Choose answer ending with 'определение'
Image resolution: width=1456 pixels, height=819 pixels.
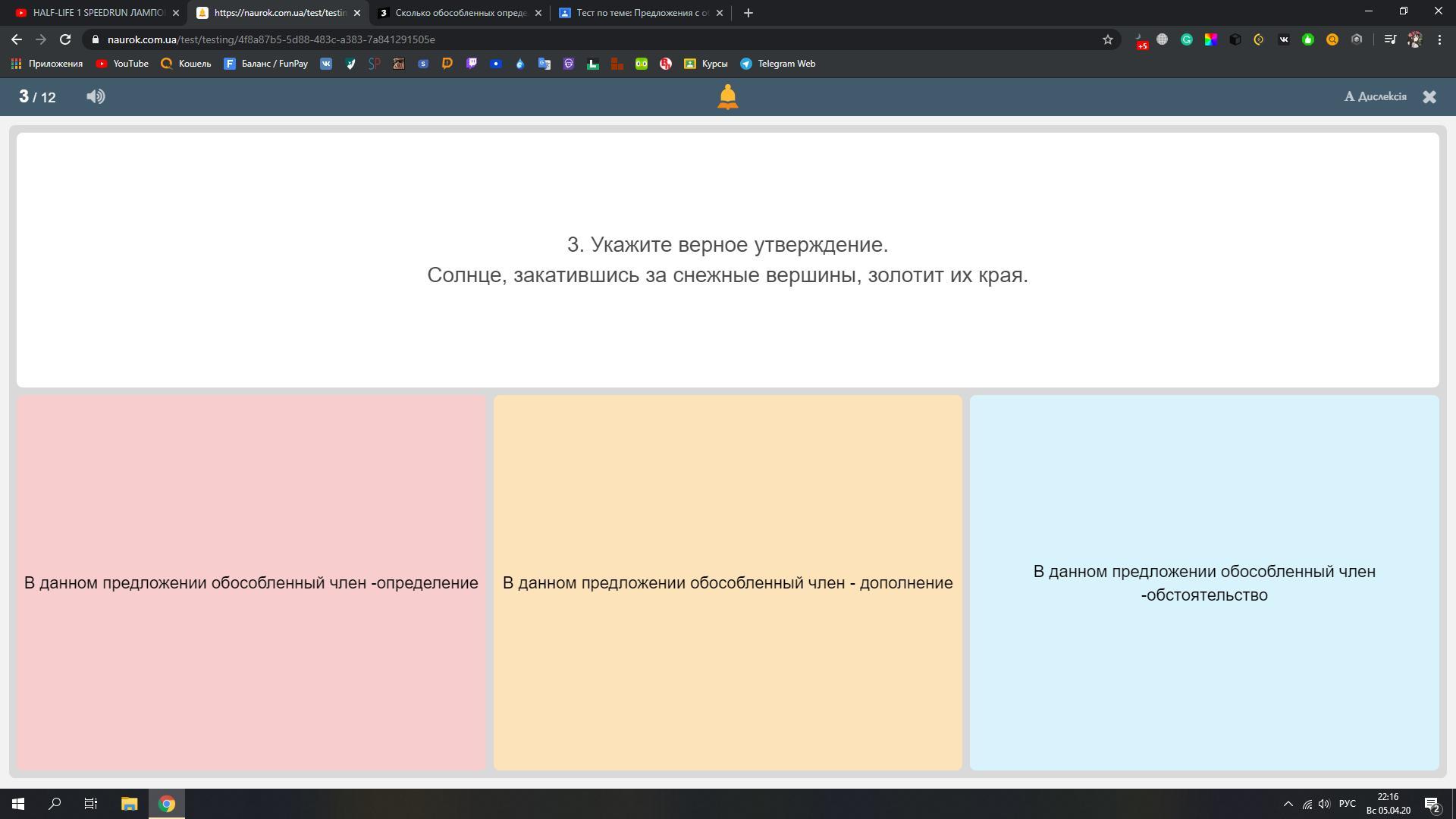click(x=251, y=582)
